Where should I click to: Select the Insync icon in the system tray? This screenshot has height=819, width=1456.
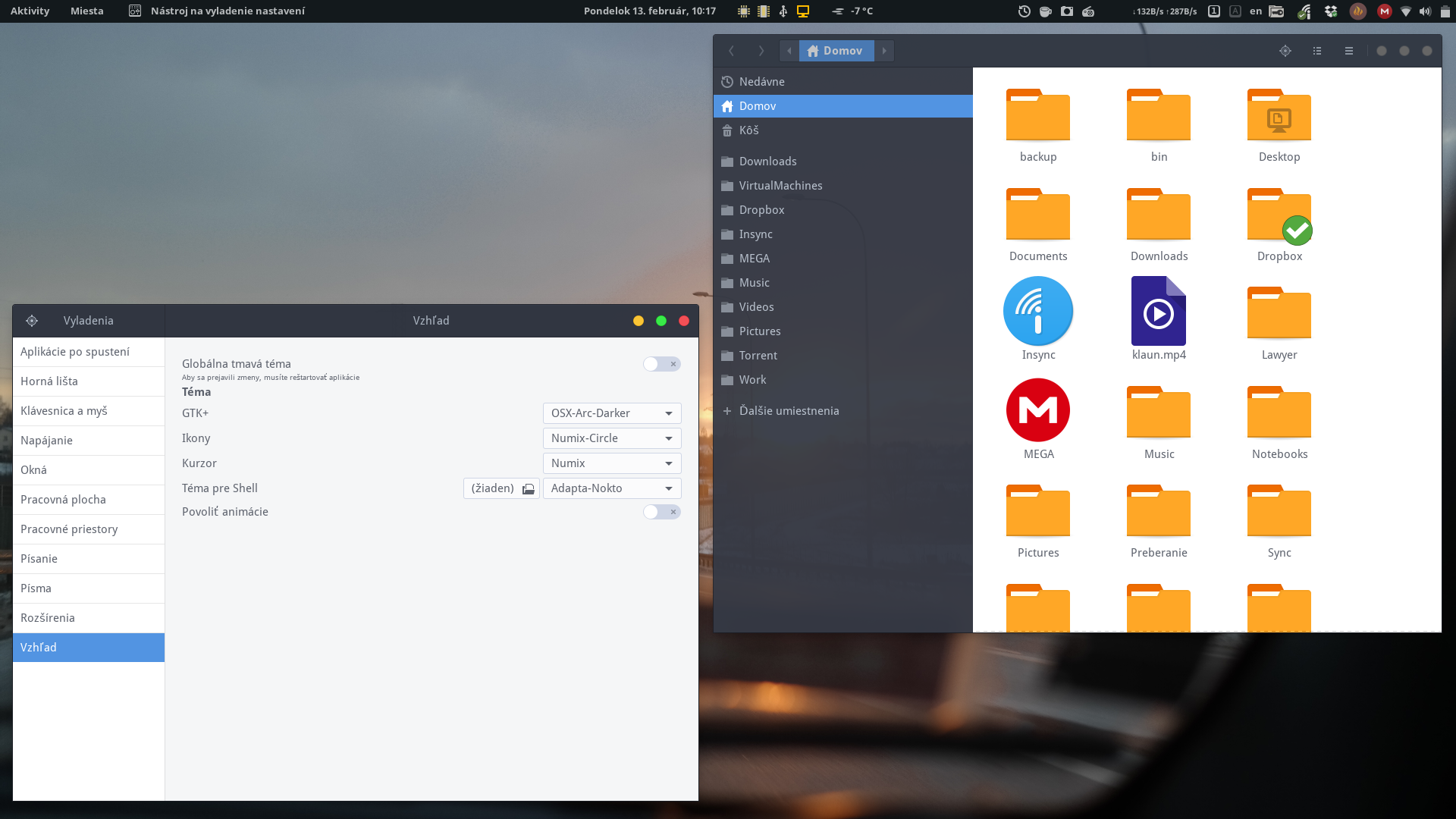coord(1304,11)
